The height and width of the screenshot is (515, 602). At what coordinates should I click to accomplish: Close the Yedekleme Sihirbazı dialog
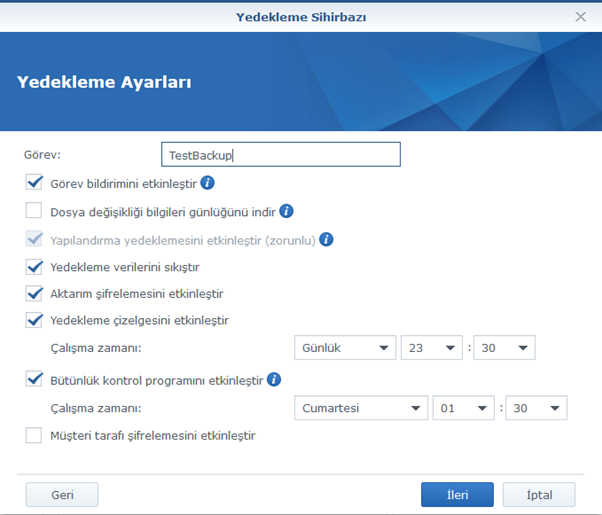click(580, 17)
